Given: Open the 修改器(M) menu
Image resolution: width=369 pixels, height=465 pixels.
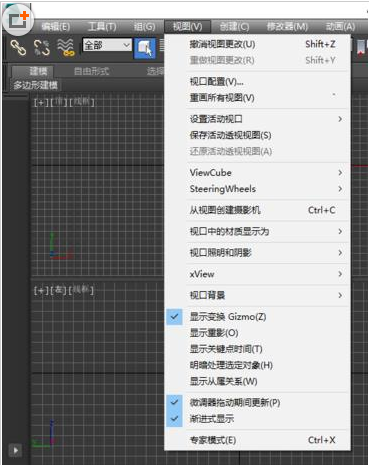Looking at the screenshot, I should coord(287,26).
